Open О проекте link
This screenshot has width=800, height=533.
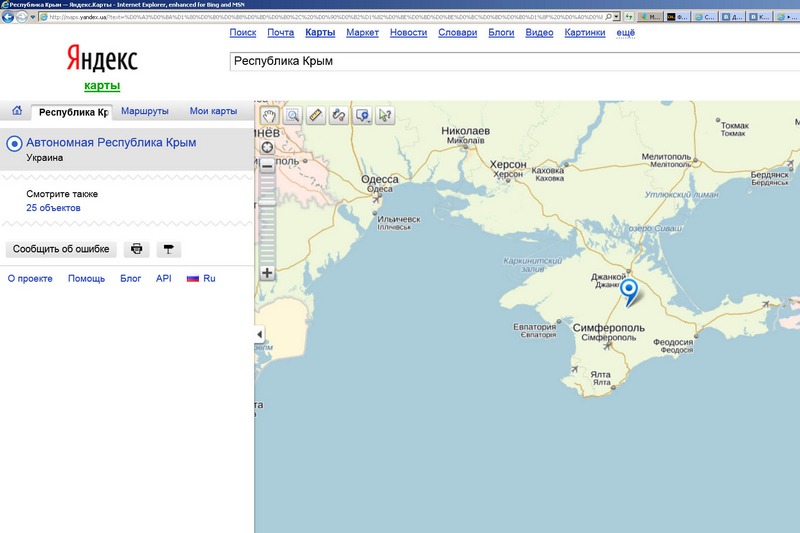tap(30, 278)
